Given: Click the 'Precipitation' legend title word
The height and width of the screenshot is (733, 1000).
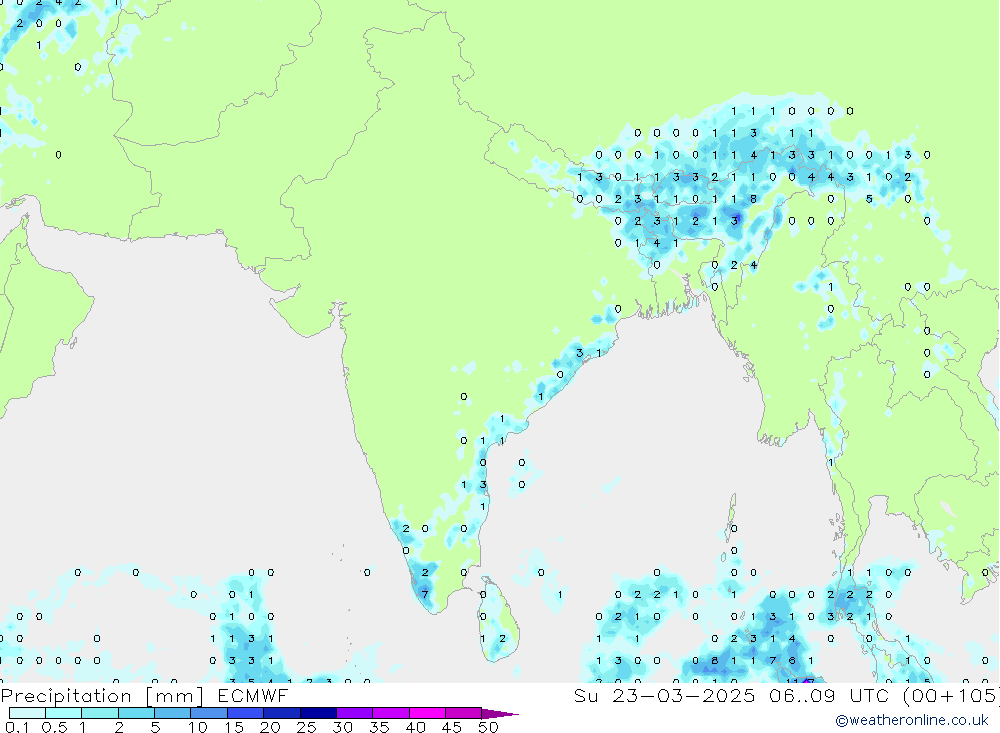Looking at the screenshot, I should (66, 696).
